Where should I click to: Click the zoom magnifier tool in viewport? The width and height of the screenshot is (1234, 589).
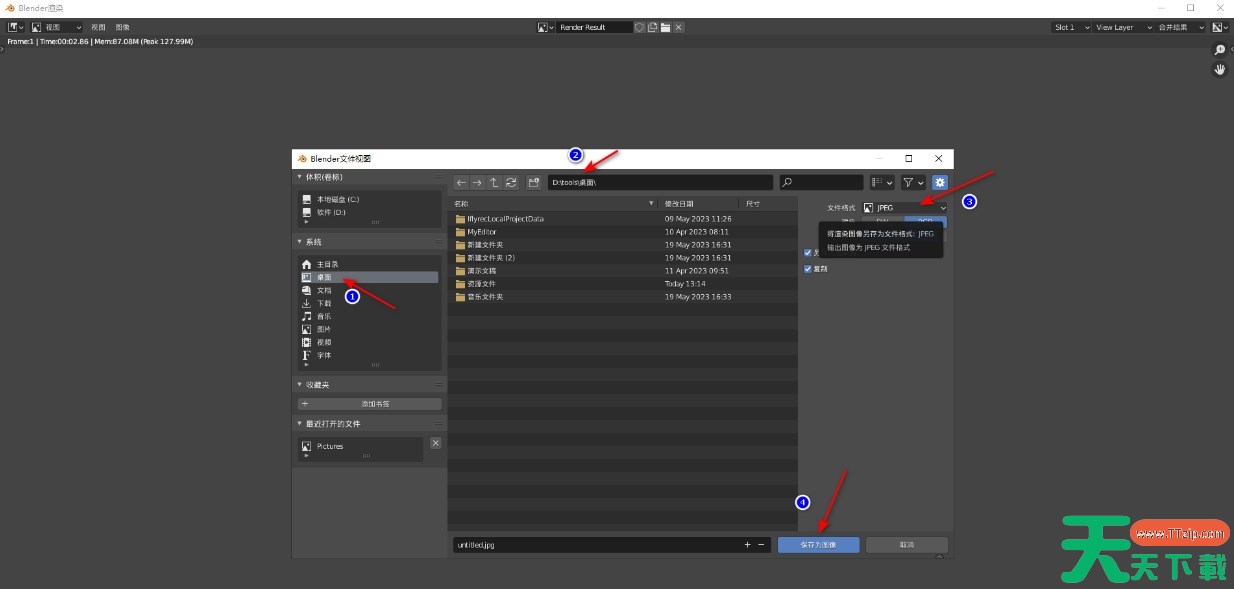(1219, 50)
